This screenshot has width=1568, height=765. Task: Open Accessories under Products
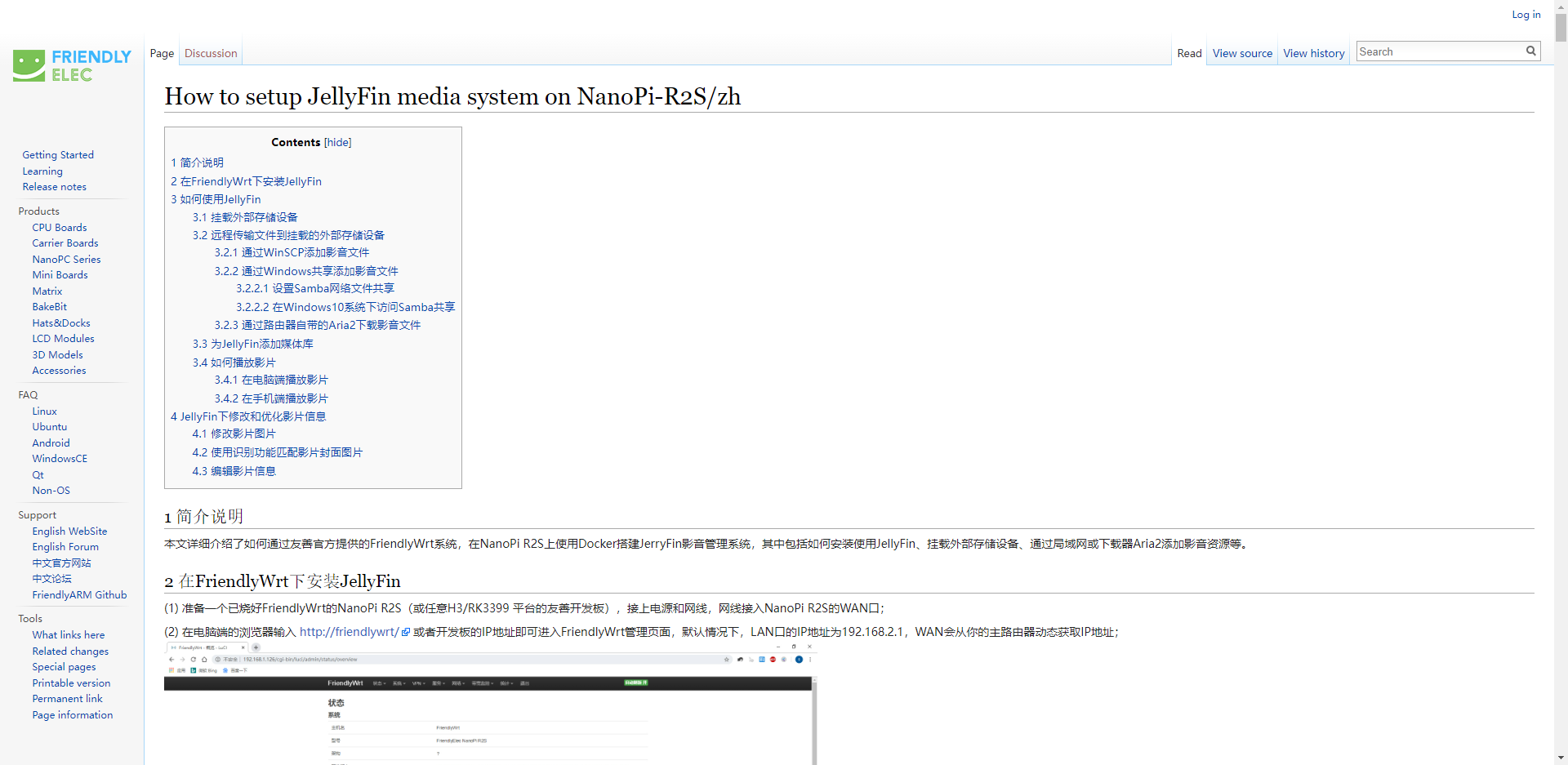click(x=59, y=370)
